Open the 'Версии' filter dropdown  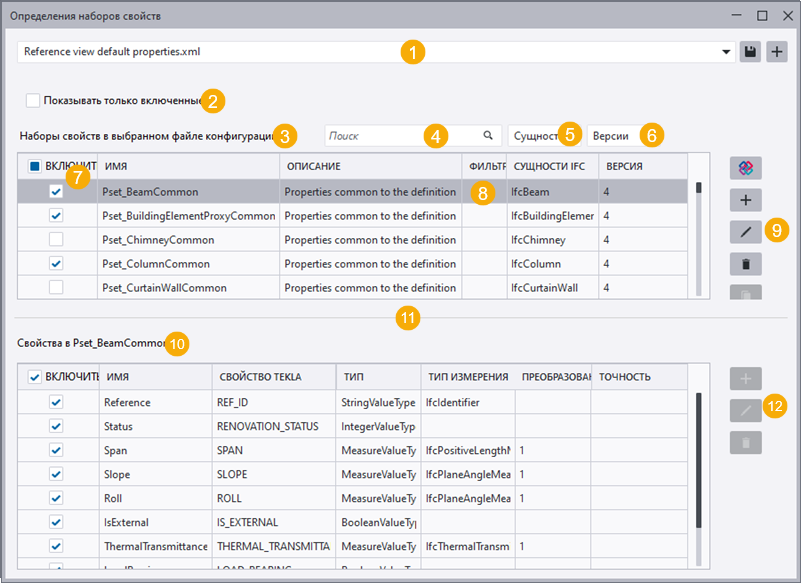[x=610, y=135]
